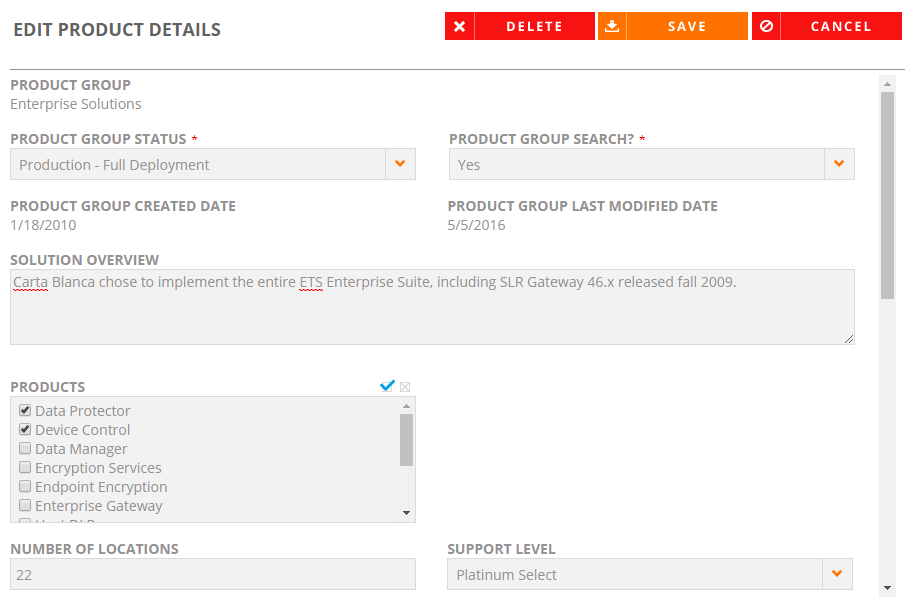Click the last modified date '5/5/2016'

(476, 225)
